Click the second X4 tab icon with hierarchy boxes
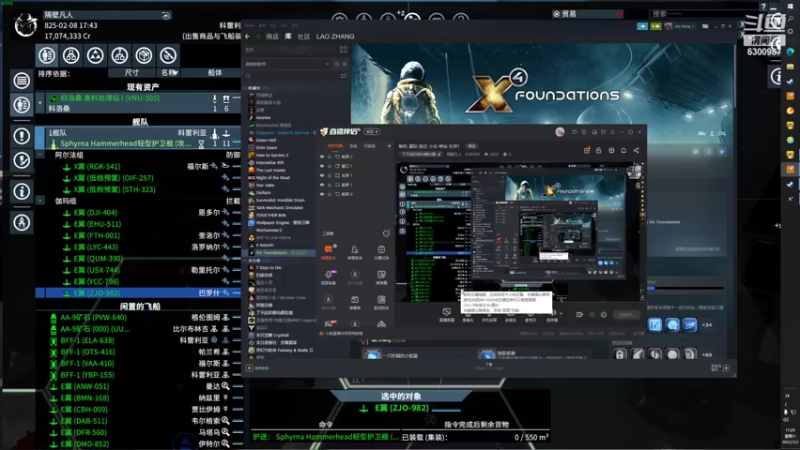800x450 pixels. 71,55
